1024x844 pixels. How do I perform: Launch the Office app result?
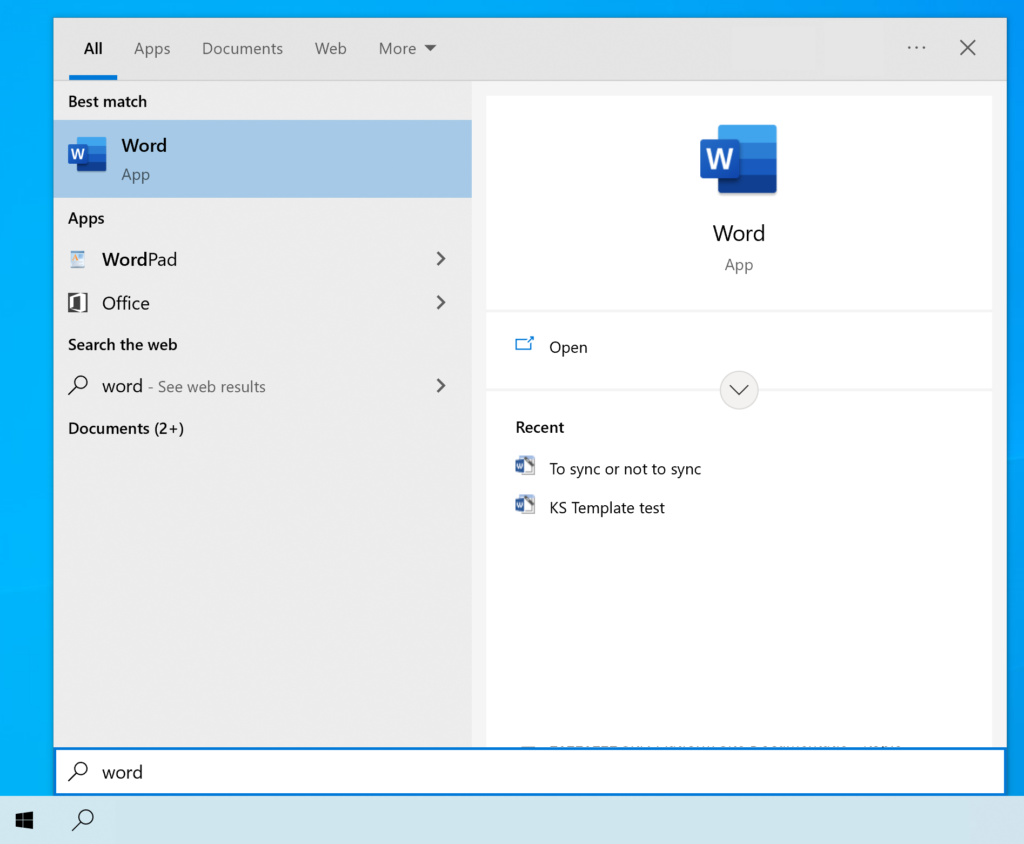125,303
